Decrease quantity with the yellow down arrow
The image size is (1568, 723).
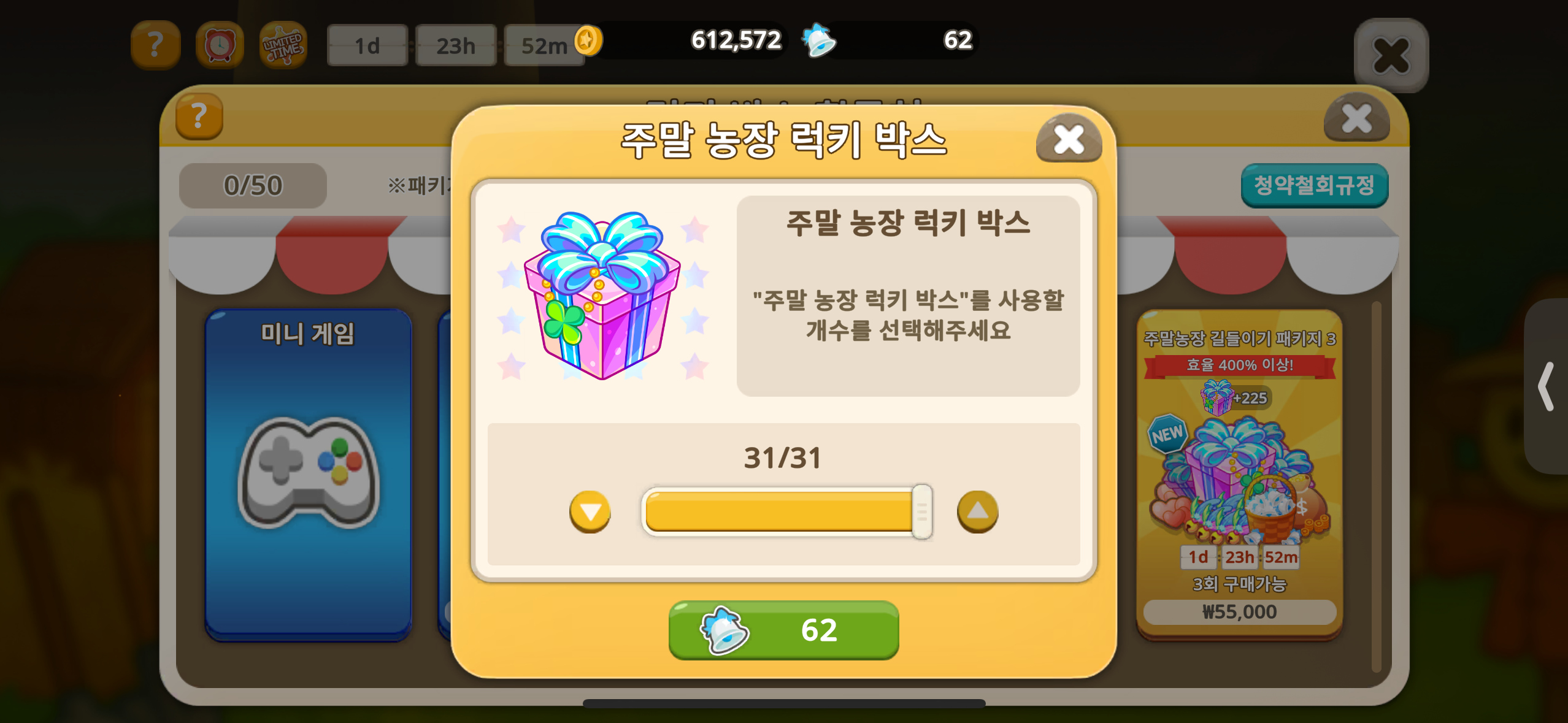coord(590,511)
